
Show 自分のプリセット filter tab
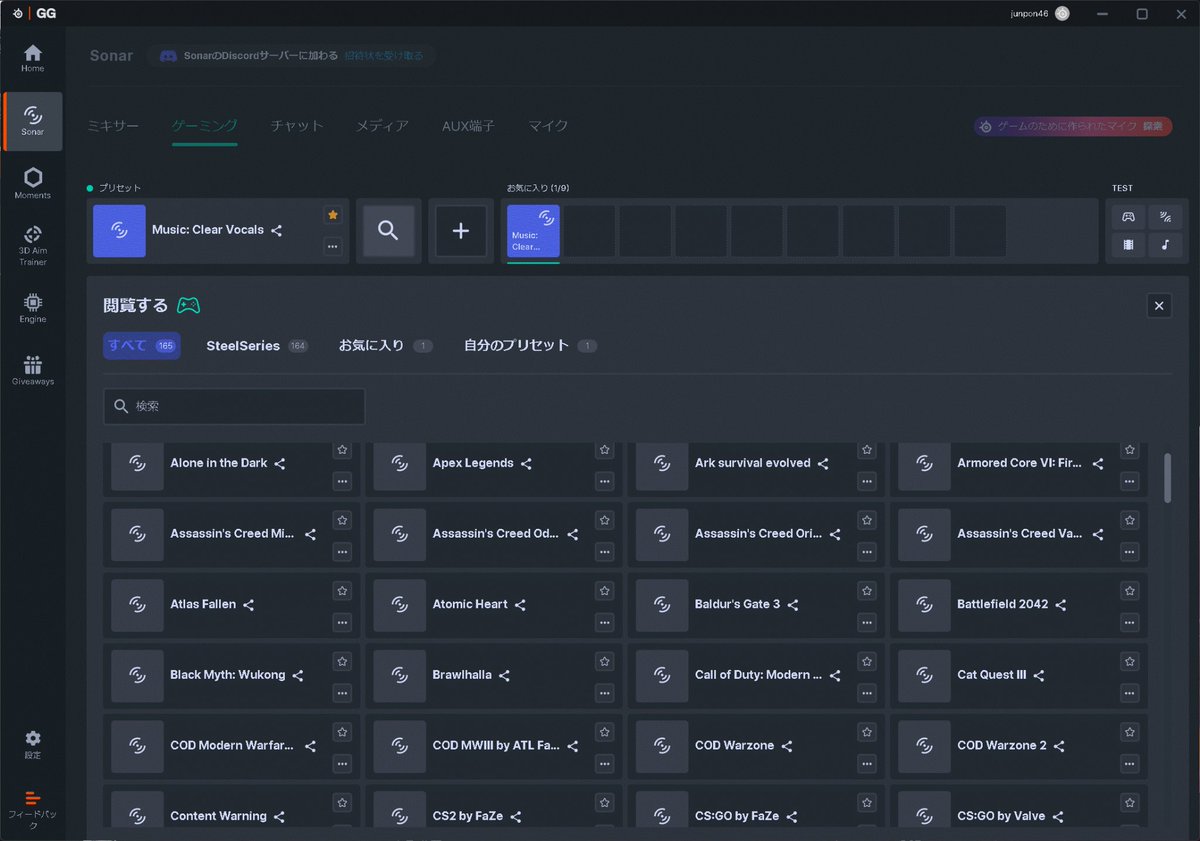[x=530, y=346]
